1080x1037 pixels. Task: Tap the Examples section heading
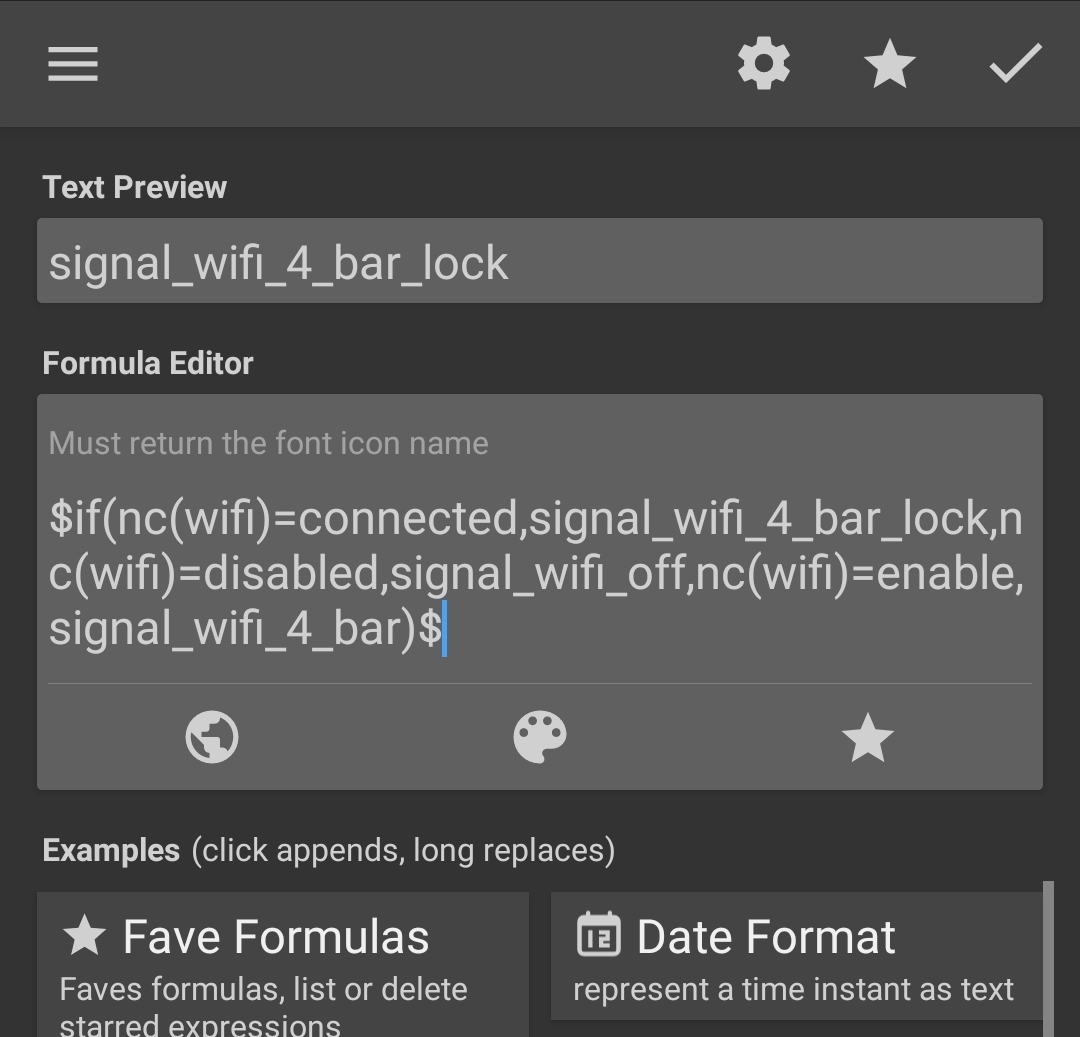click(x=111, y=850)
